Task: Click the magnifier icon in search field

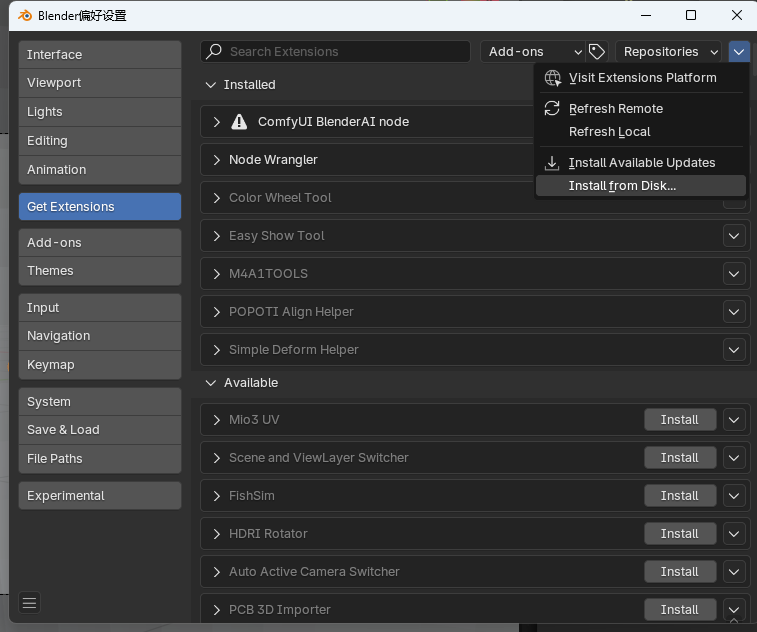Action: point(214,52)
